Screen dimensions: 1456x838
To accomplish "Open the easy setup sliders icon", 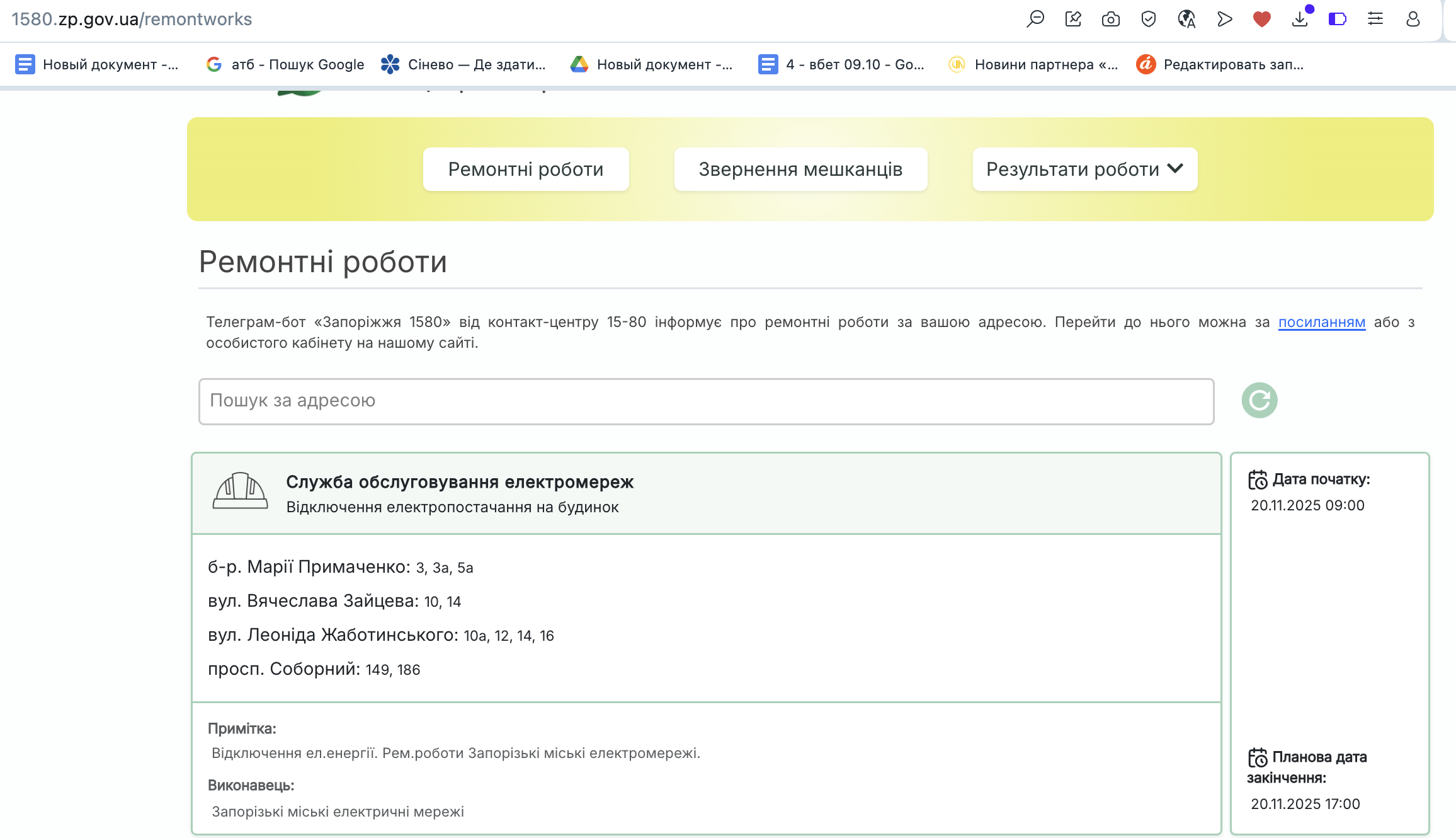I will (1375, 19).
